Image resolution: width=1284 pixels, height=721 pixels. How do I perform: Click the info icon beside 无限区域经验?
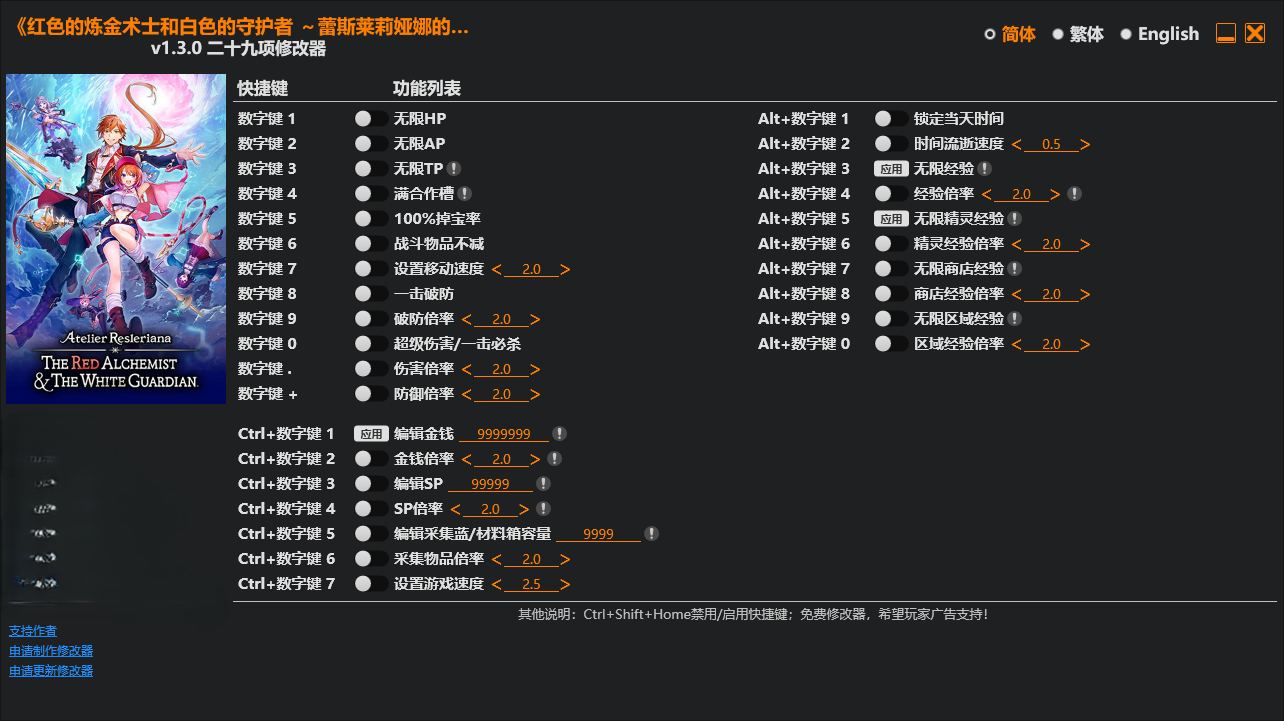click(1015, 319)
